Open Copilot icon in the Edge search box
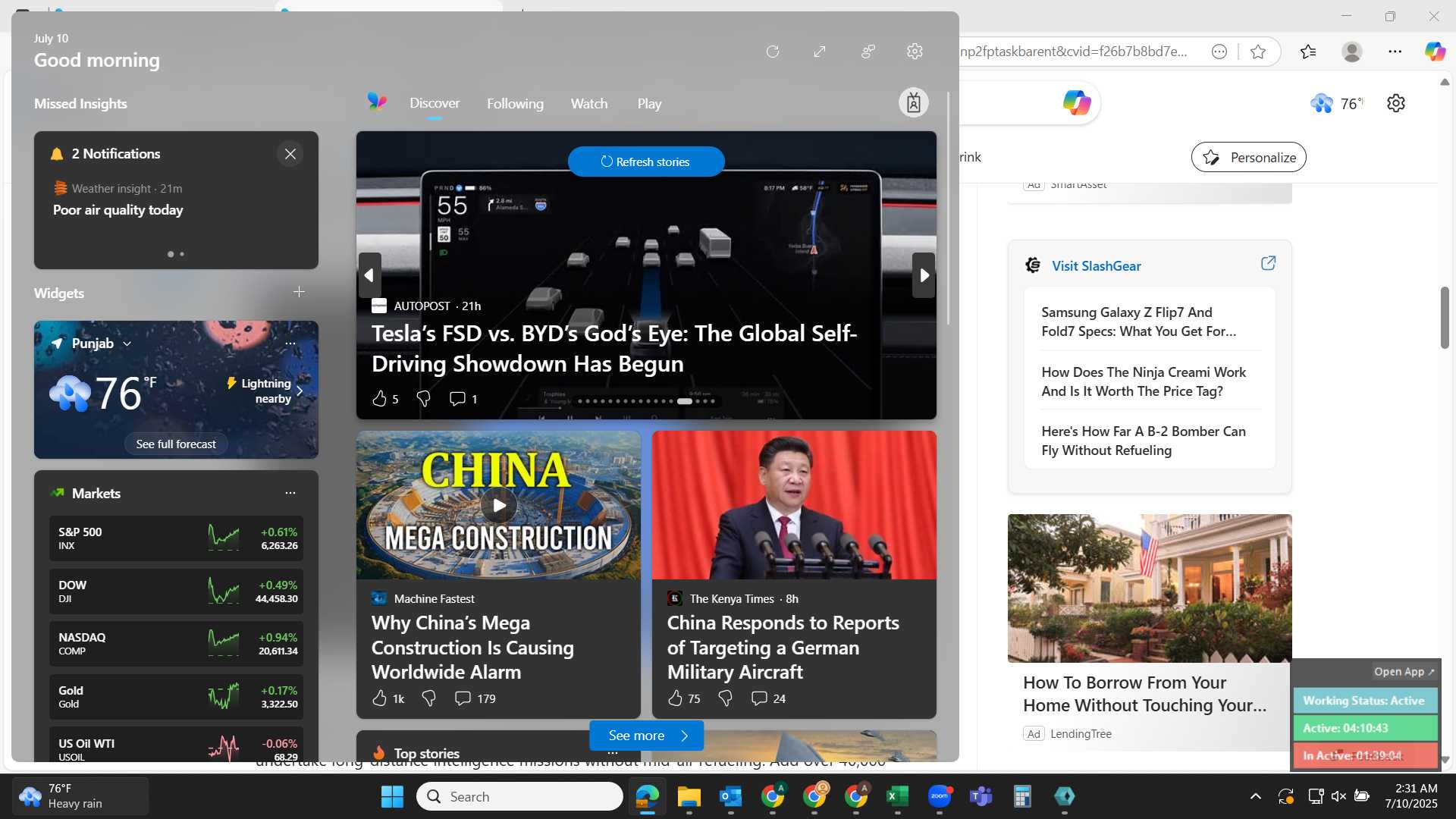1456x819 pixels. [x=1077, y=102]
